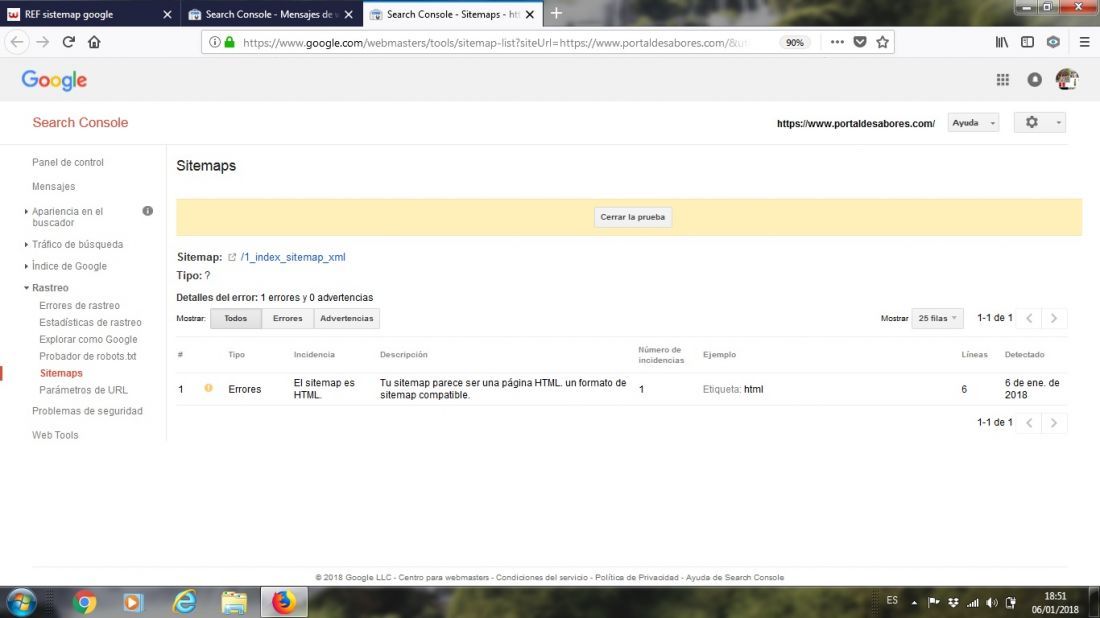Image resolution: width=1100 pixels, height=618 pixels.
Task: Click Cerrar la prueba button
Action: tap(632, 217)
